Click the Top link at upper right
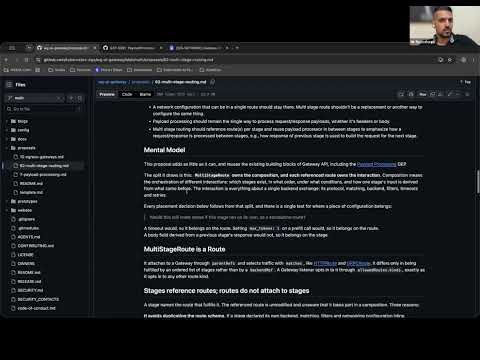Image resolution: width=480 pixels, height=360 pixels. pos(466,82)
